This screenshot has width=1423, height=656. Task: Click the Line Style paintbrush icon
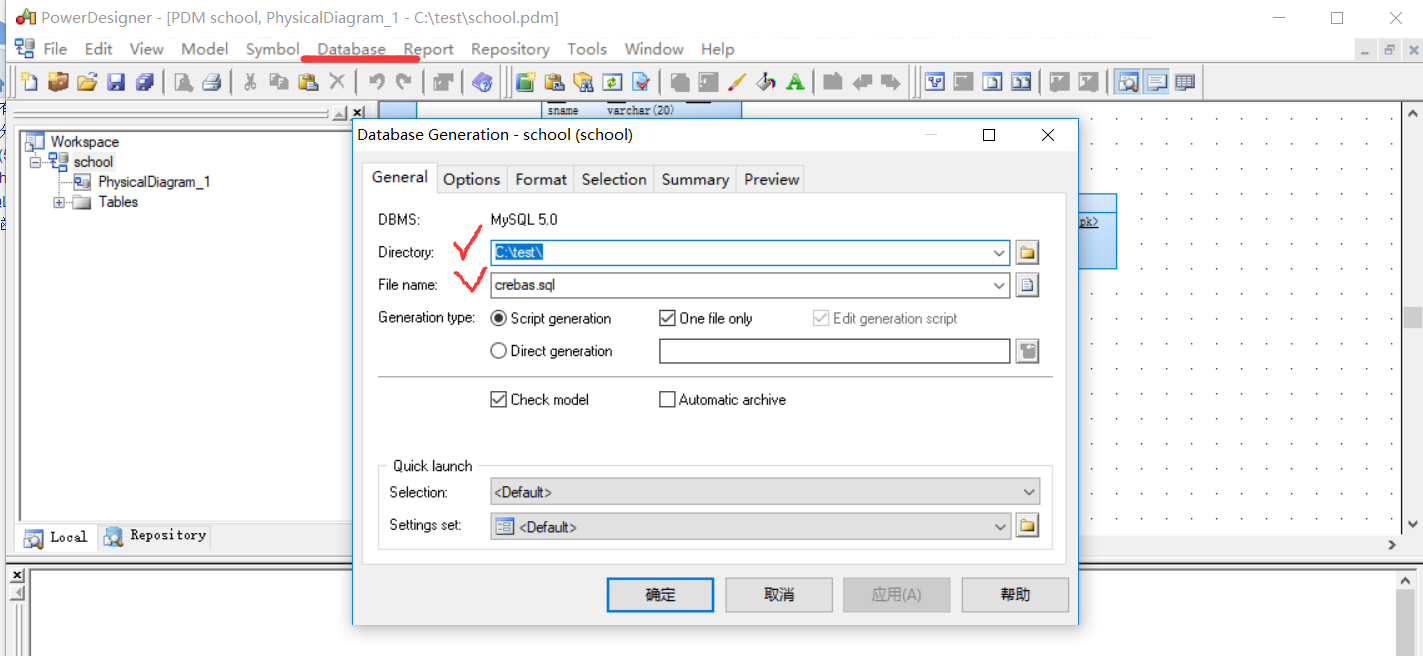click(x=737, y=82)
